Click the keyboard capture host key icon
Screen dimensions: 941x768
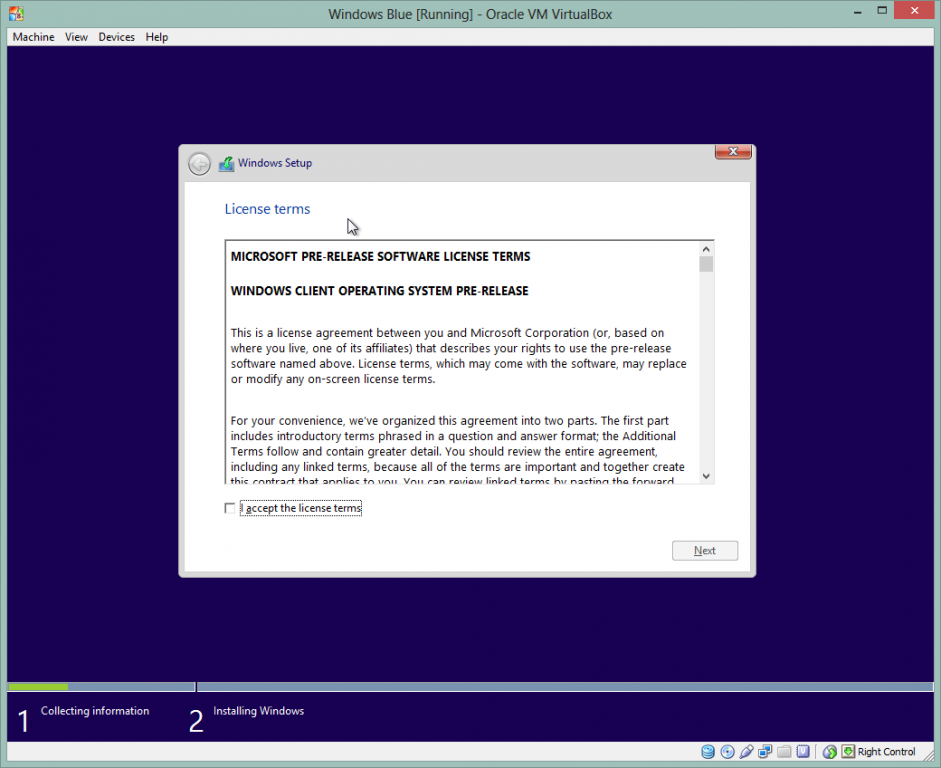(848, 751)
